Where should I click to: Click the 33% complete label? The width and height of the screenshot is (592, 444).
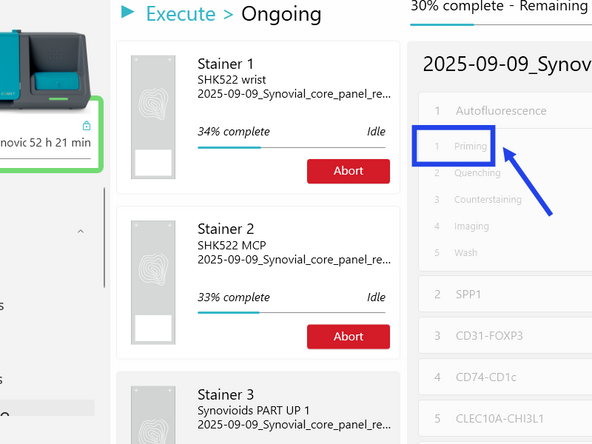[234, 297]
